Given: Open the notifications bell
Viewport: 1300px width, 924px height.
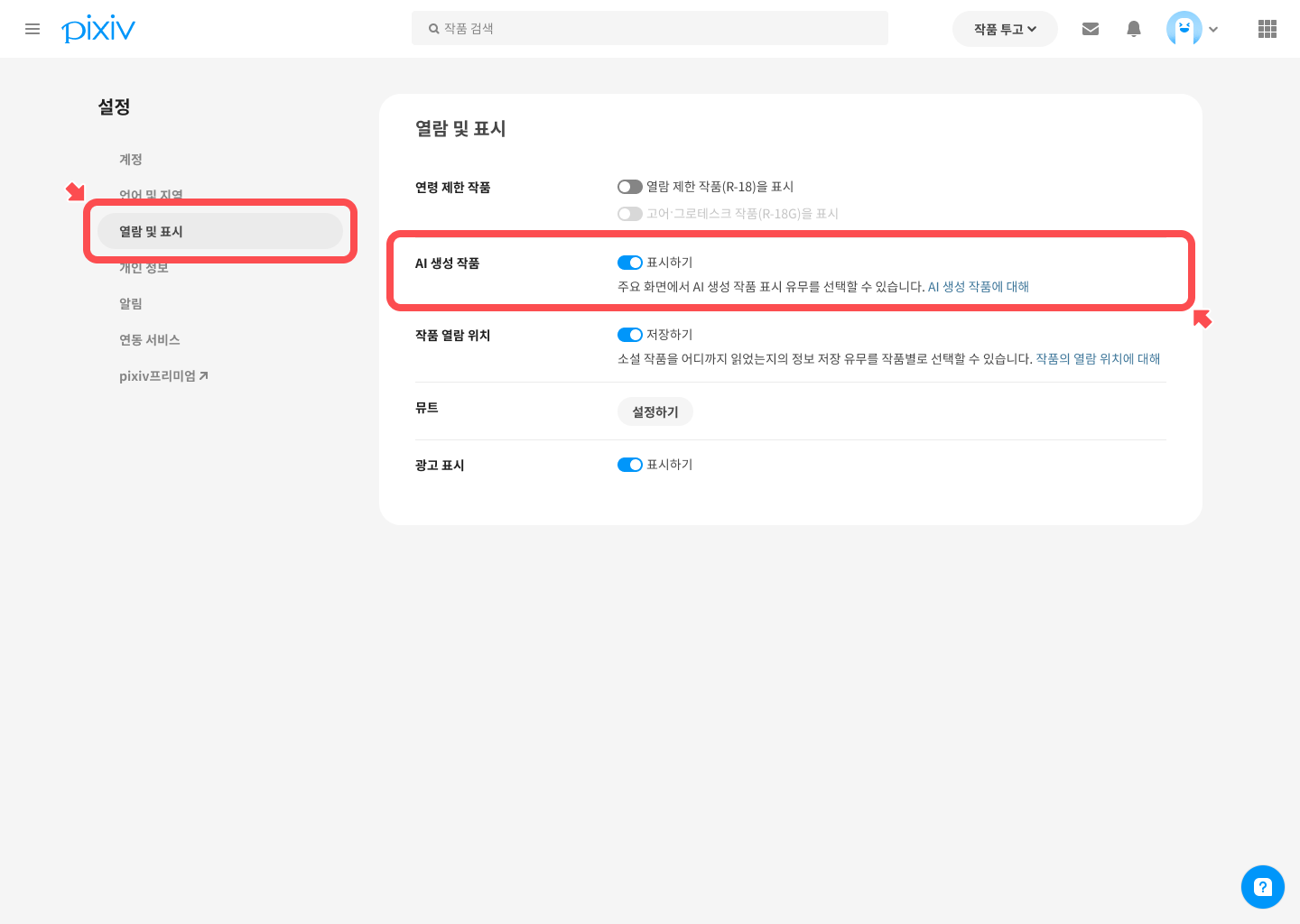Looking at the screenshot, I should pos(1134,29).
